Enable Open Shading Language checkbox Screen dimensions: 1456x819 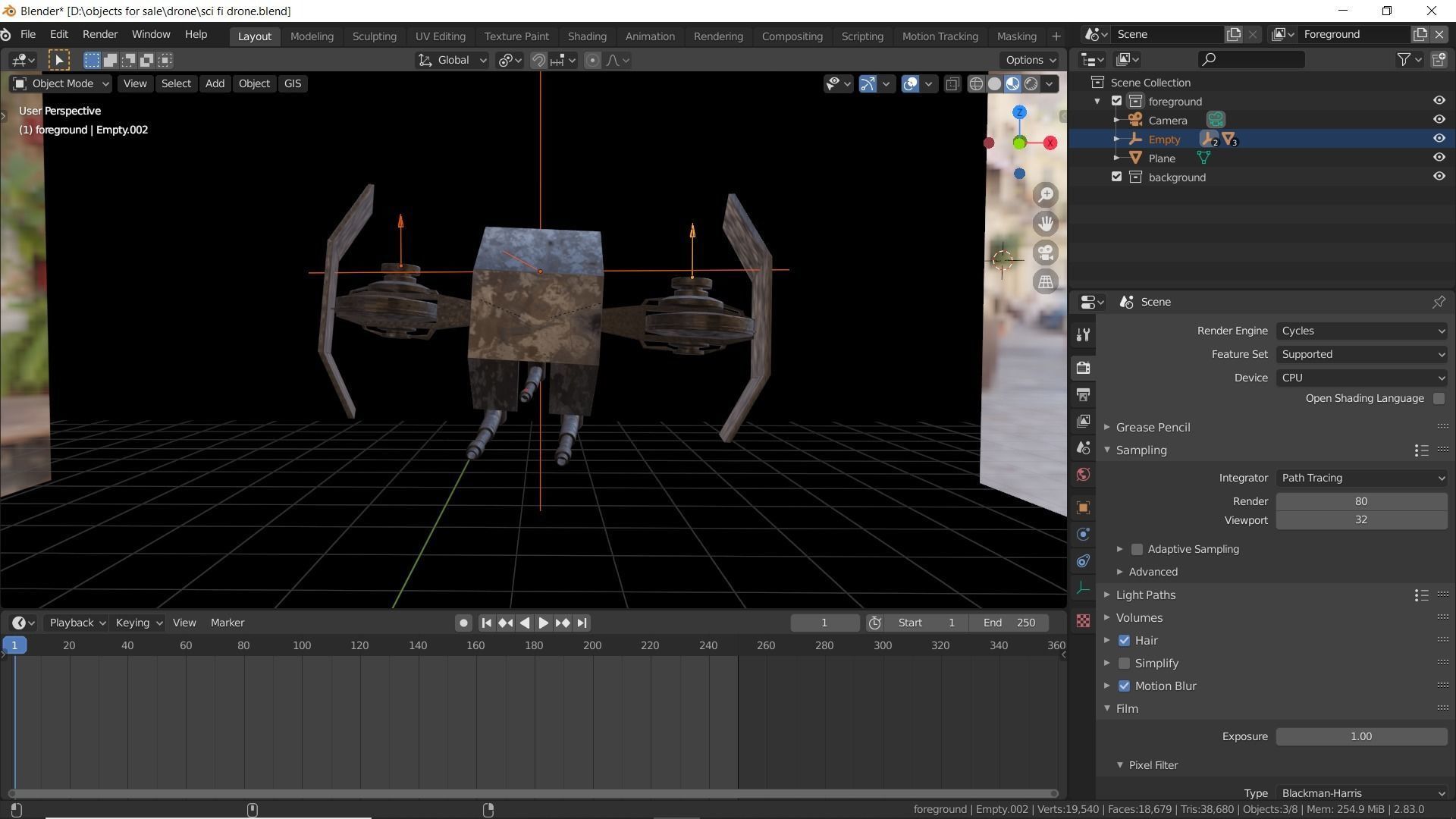coord(1439,399)
